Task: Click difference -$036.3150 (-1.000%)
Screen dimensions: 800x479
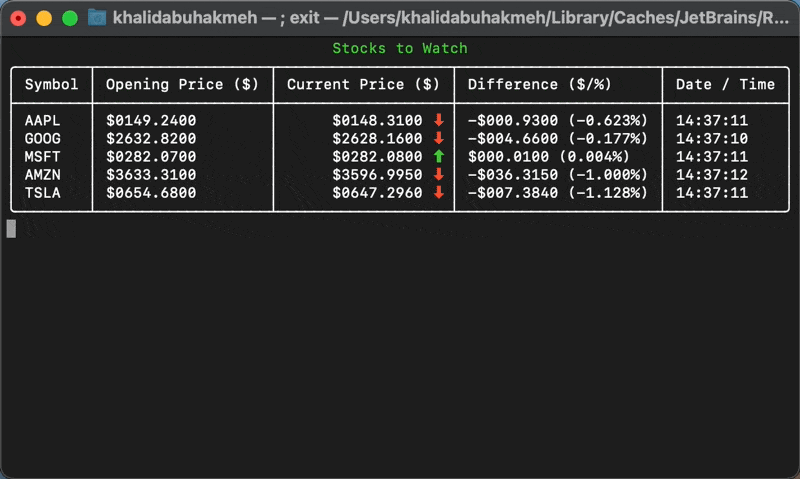Action: [558, 174]
